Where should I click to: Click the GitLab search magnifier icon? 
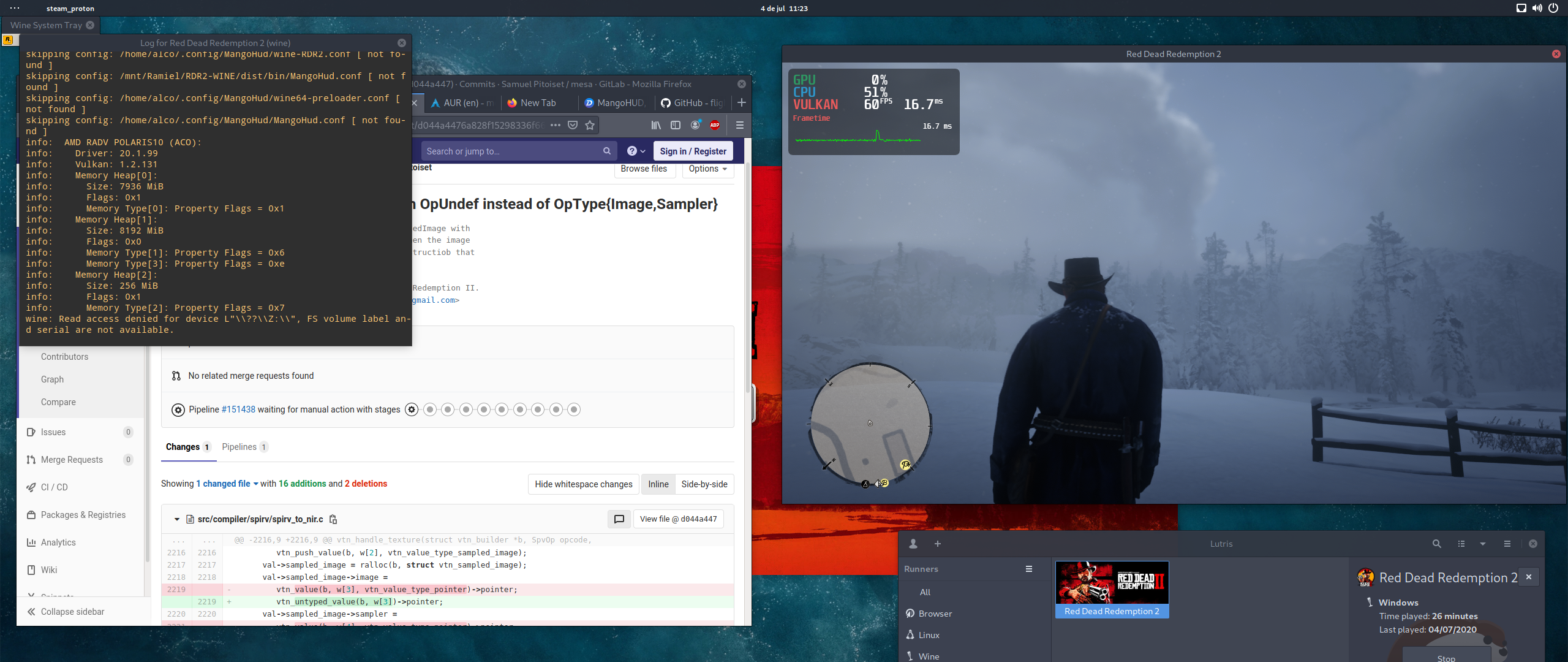click(x=607, y=151)
